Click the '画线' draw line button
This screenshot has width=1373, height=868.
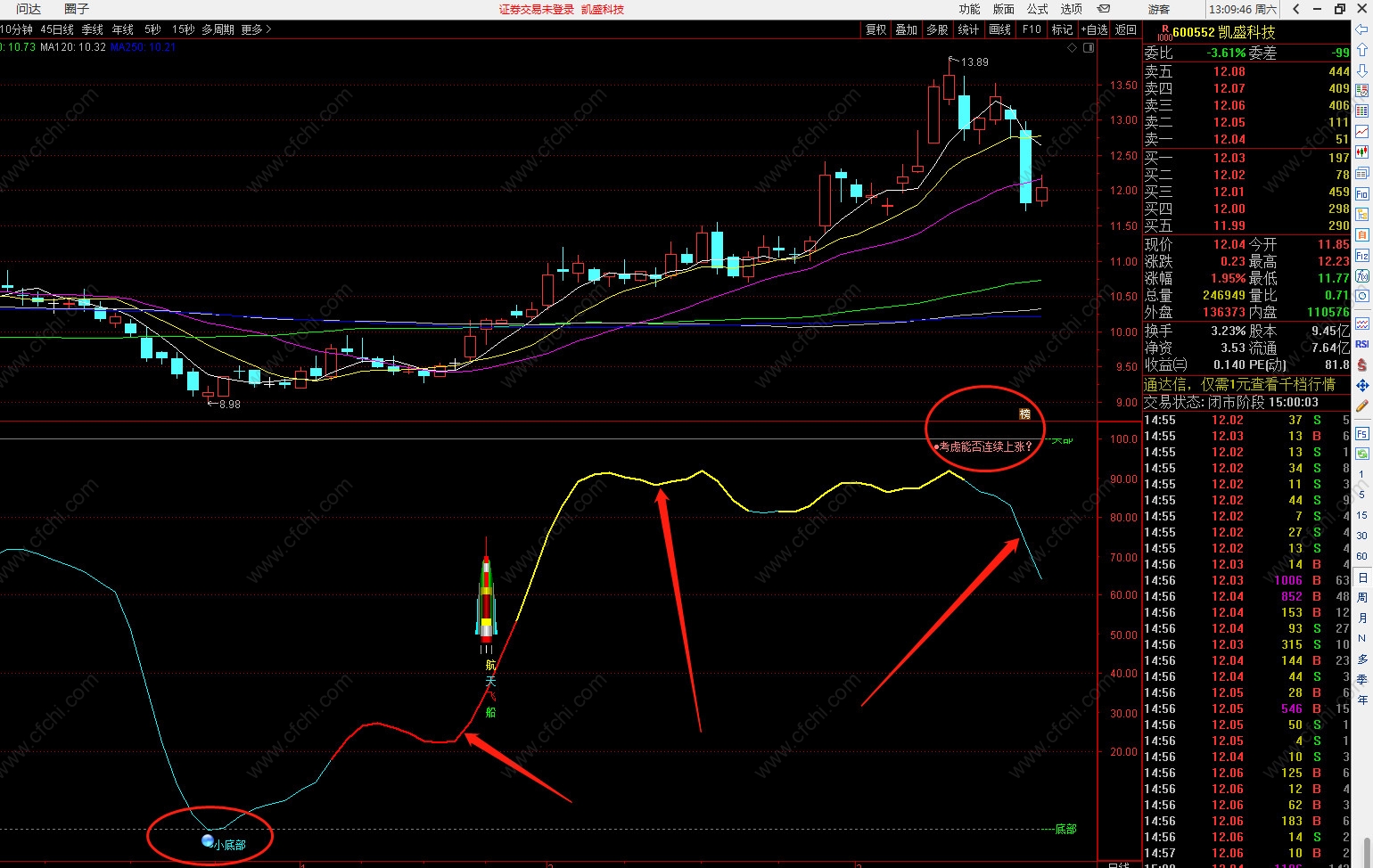tap(999, 29)
